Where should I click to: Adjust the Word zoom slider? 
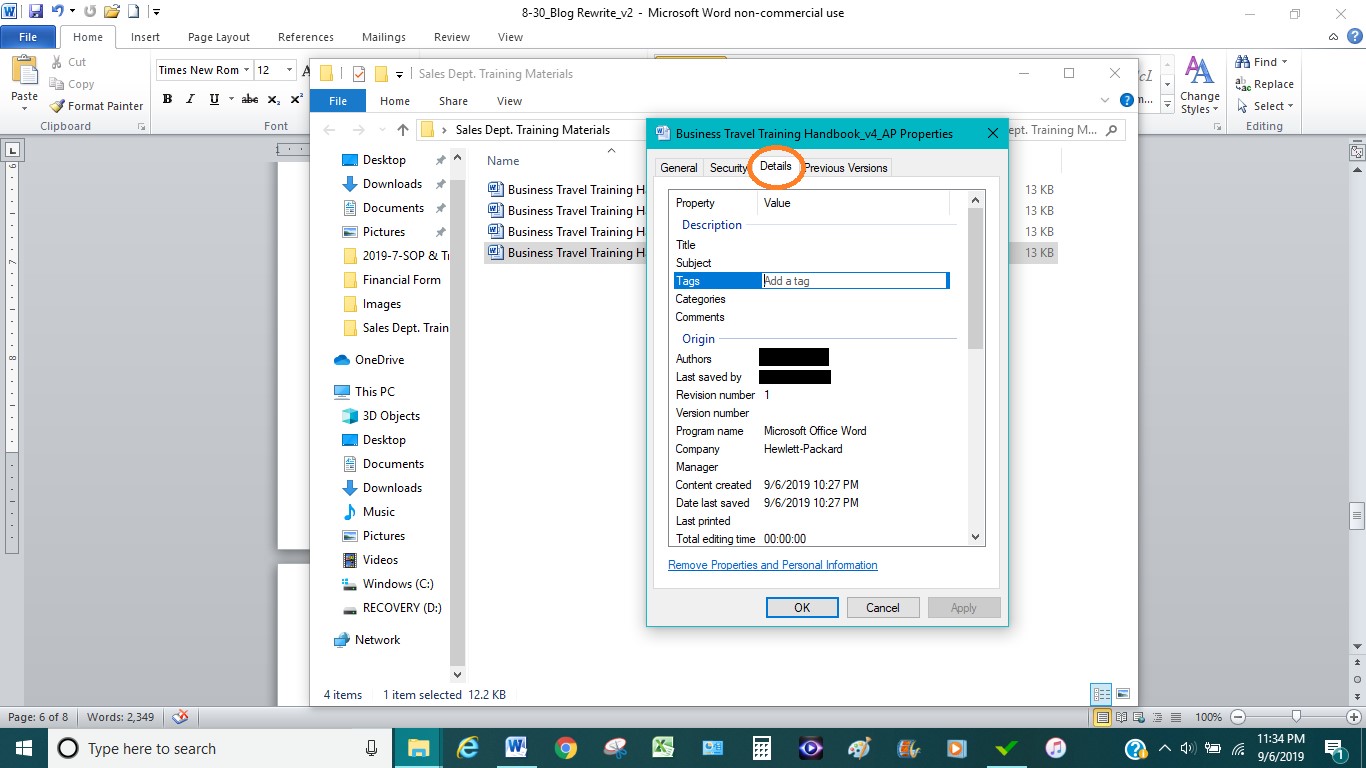(1296, 717)
